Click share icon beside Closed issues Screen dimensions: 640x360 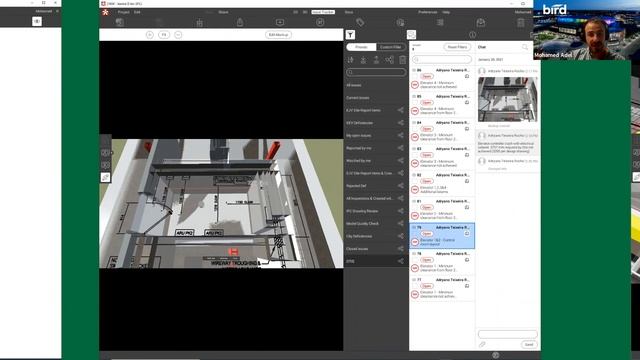click(x=400, y=249)
